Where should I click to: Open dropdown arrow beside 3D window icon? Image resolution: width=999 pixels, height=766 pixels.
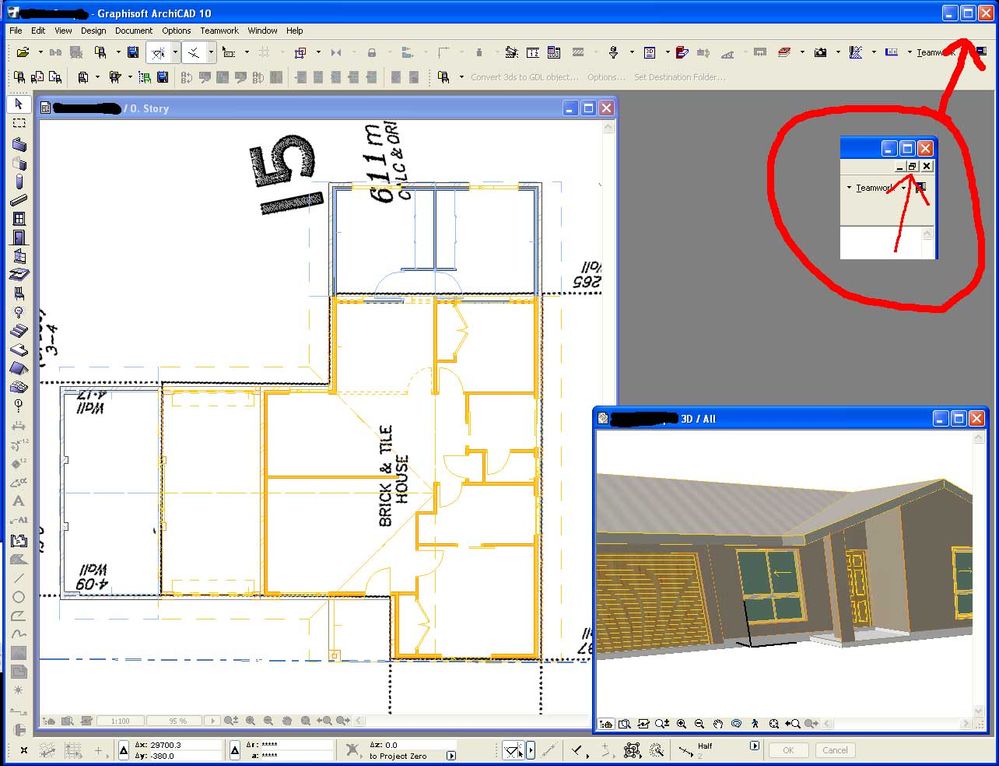point(667,52)
